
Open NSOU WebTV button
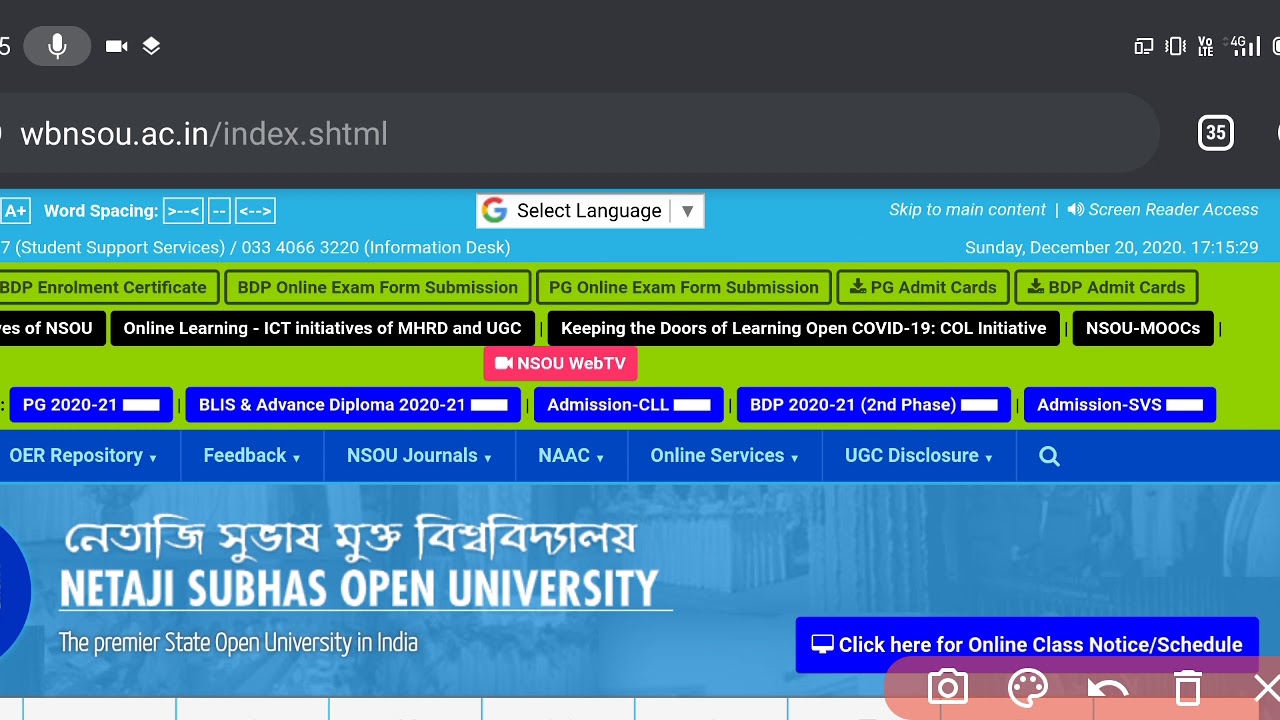point(560,364)
